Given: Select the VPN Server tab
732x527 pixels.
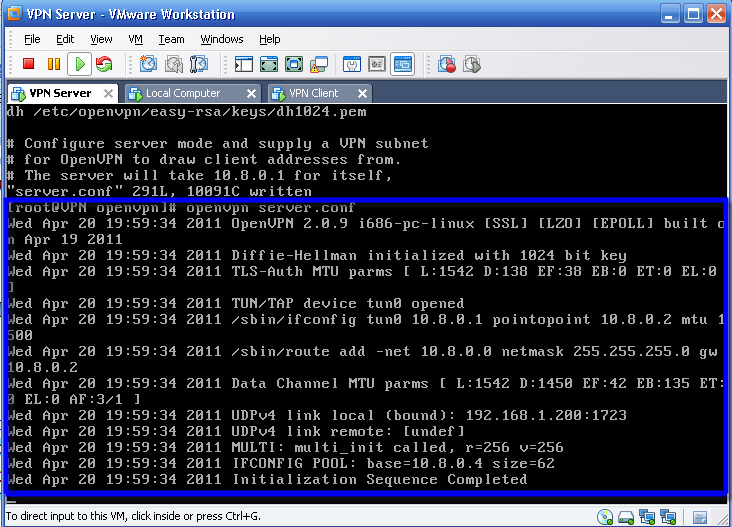Looking at the screenshot, I should click(x=63, y=93).
